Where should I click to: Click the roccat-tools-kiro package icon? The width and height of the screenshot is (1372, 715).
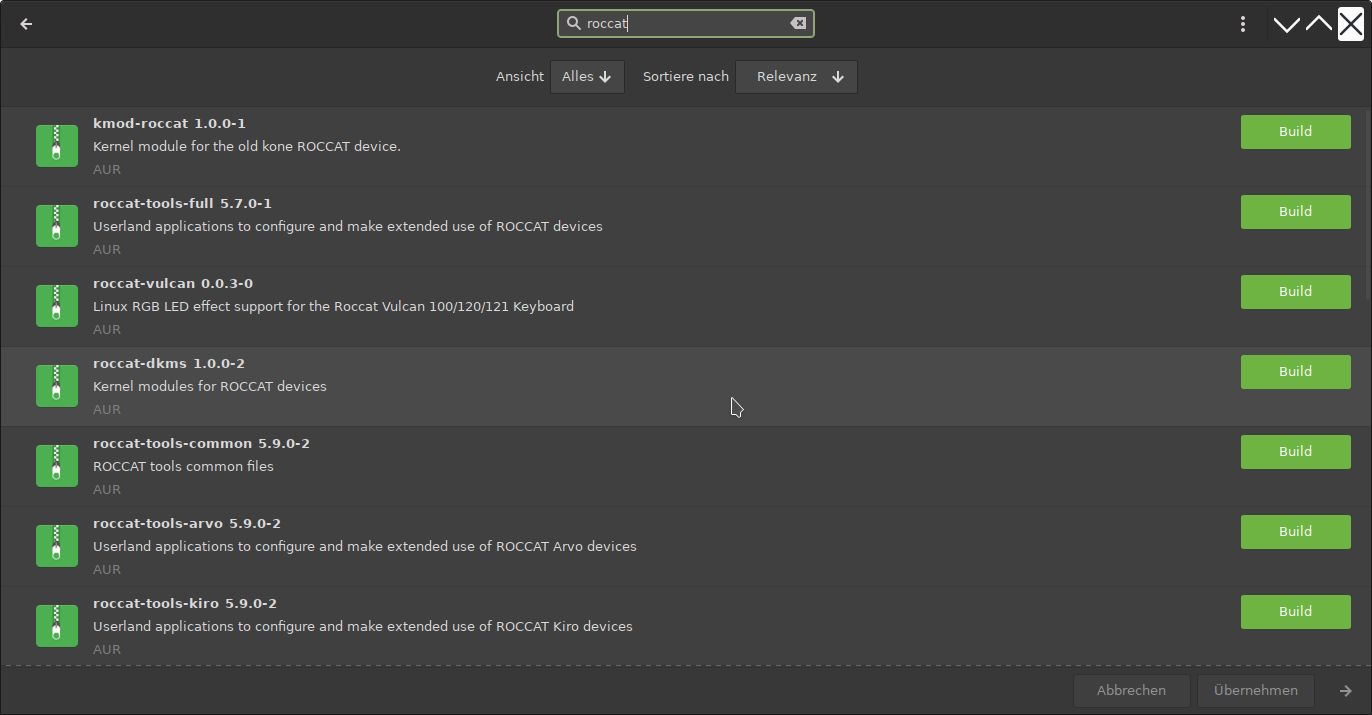coord(57,626)
